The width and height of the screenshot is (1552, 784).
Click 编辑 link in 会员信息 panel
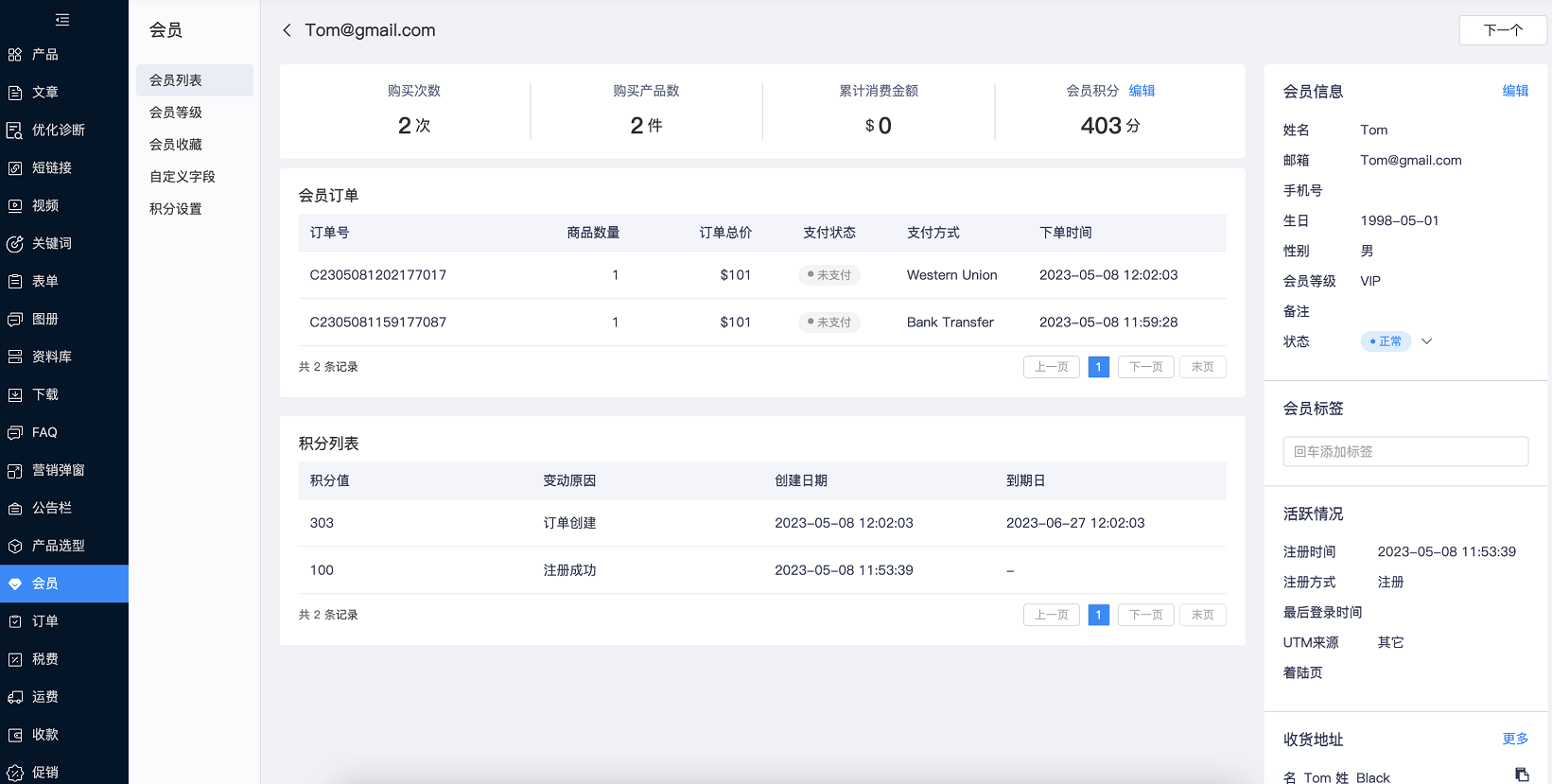tap(1515, 91)
